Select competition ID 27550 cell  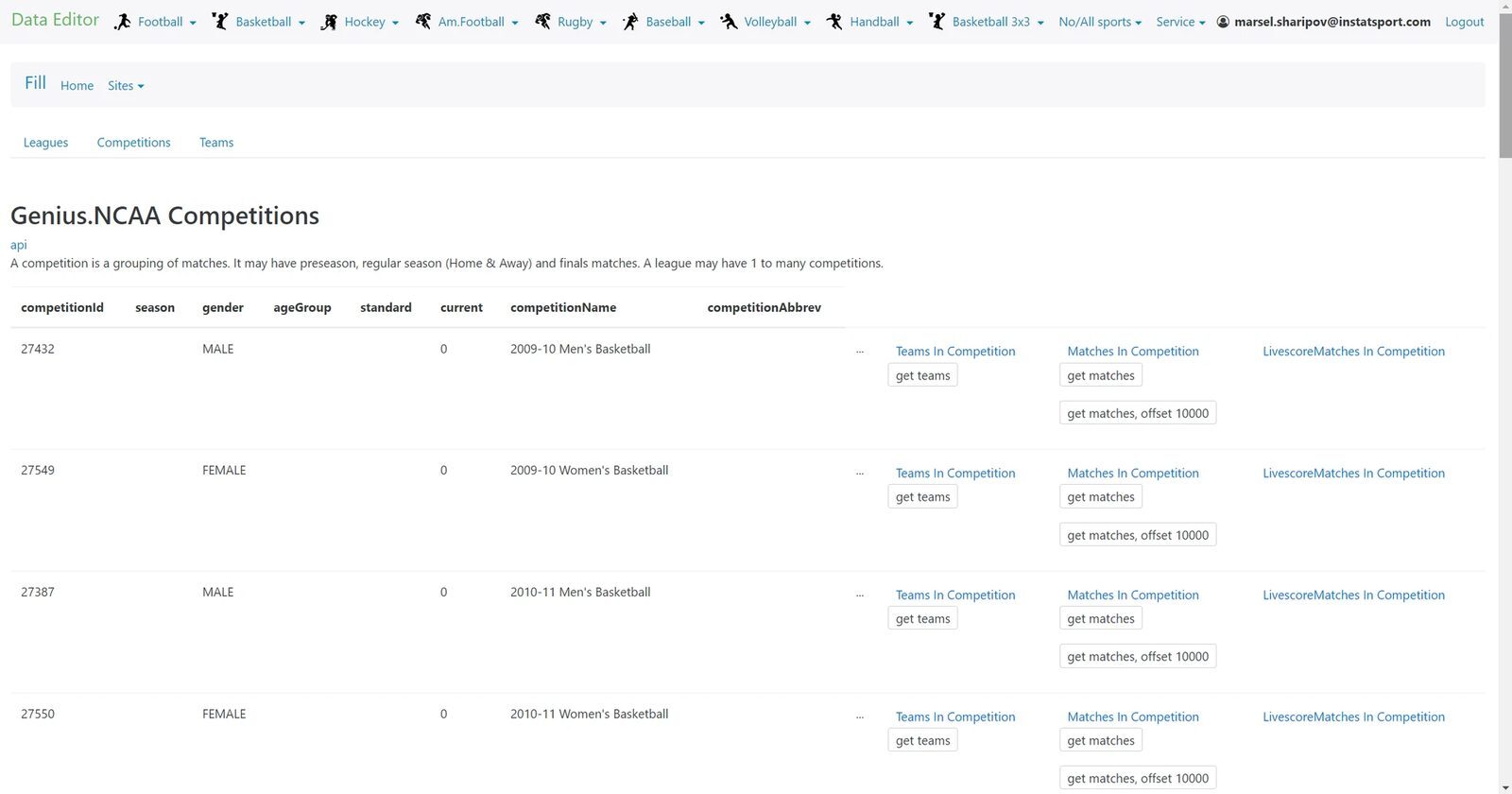[38, 715]
